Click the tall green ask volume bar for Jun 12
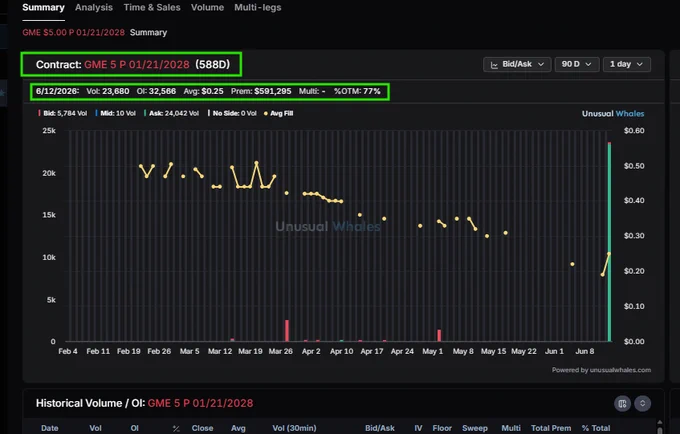The image size is (680, 434). tap(609, 243)
